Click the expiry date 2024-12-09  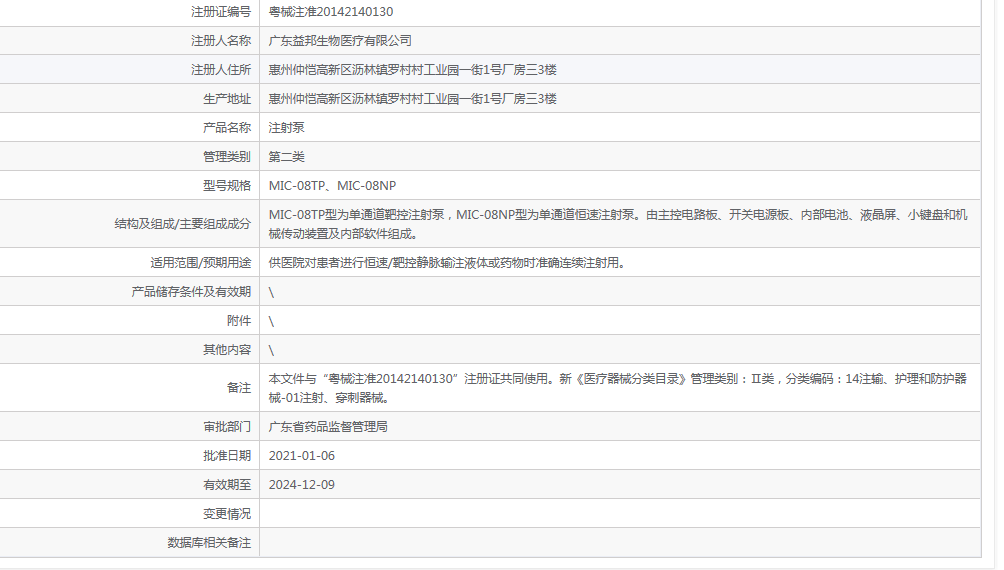tap(302, 485)
